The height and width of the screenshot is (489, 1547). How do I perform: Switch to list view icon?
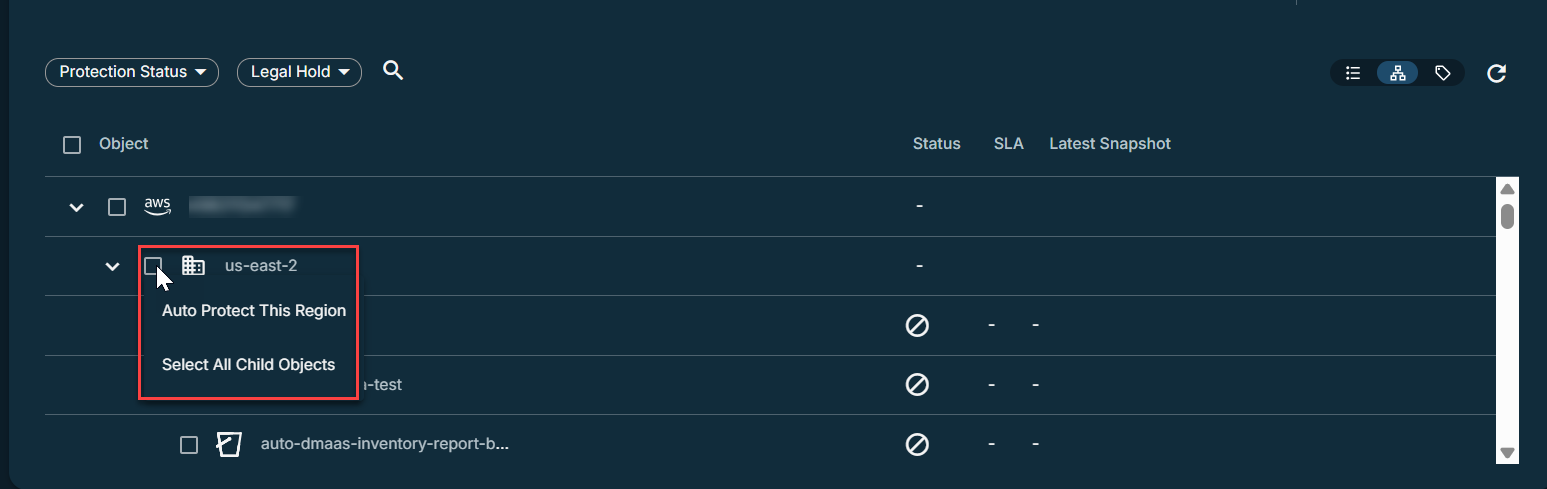coord(1353,73)
